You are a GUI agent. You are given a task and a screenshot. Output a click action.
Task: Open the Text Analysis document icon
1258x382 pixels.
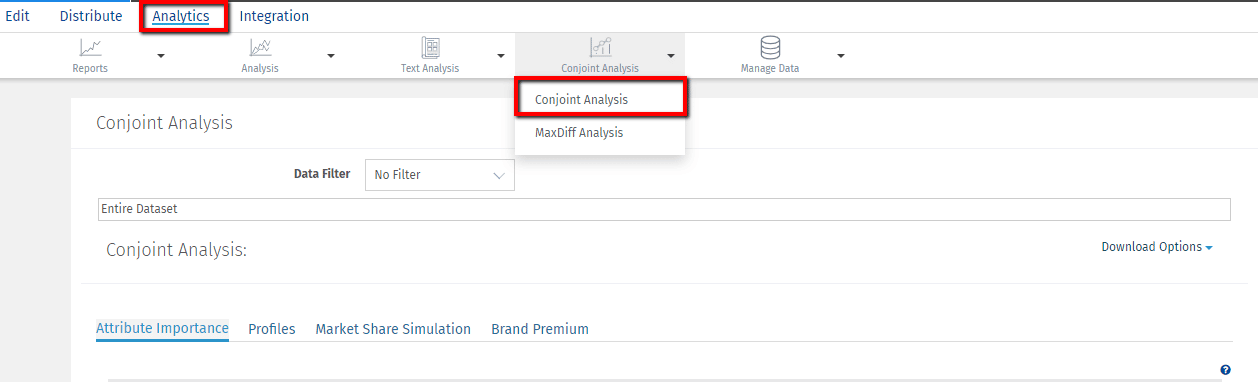430,47
